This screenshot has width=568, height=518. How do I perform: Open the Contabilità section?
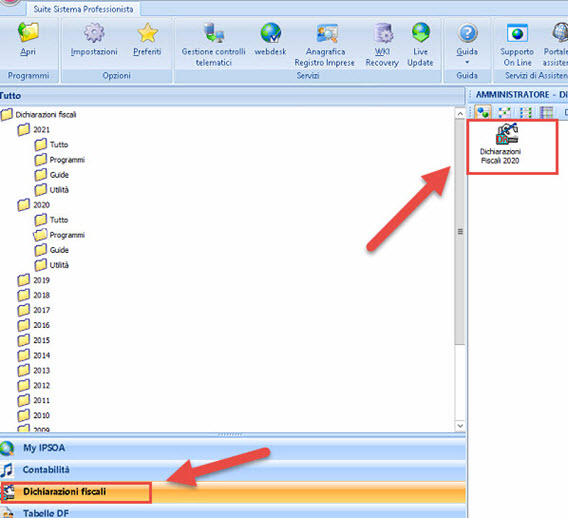(233, 470)
